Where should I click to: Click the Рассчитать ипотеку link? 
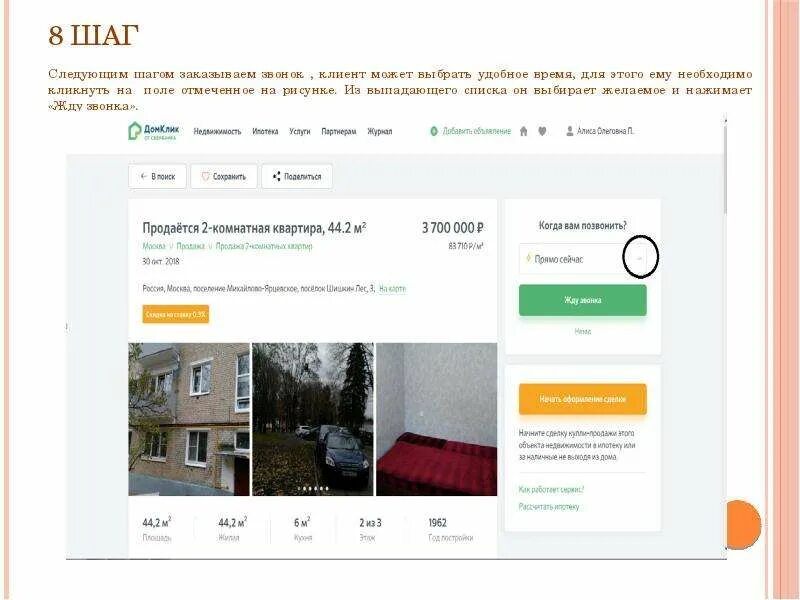point(549,507)
